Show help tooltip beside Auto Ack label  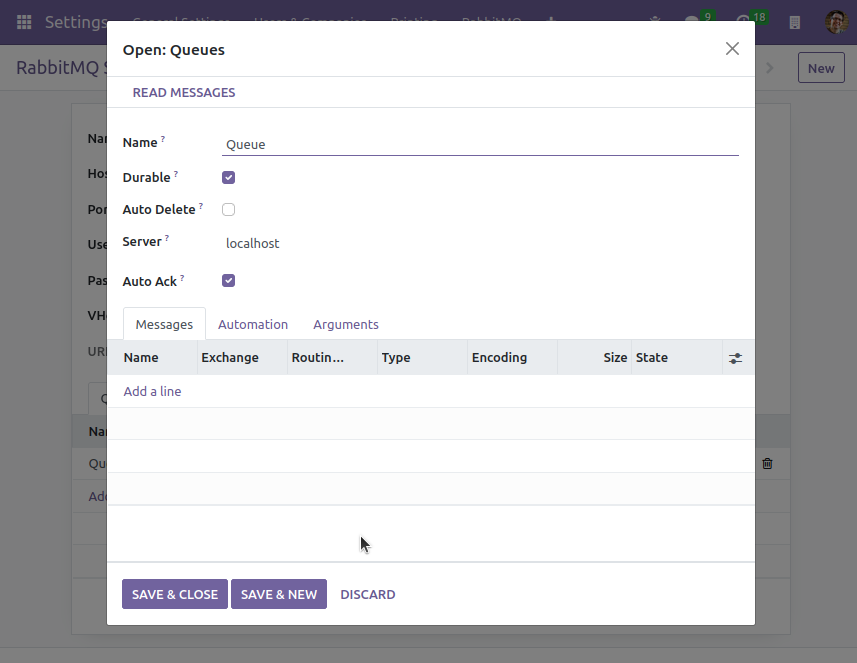182,278
